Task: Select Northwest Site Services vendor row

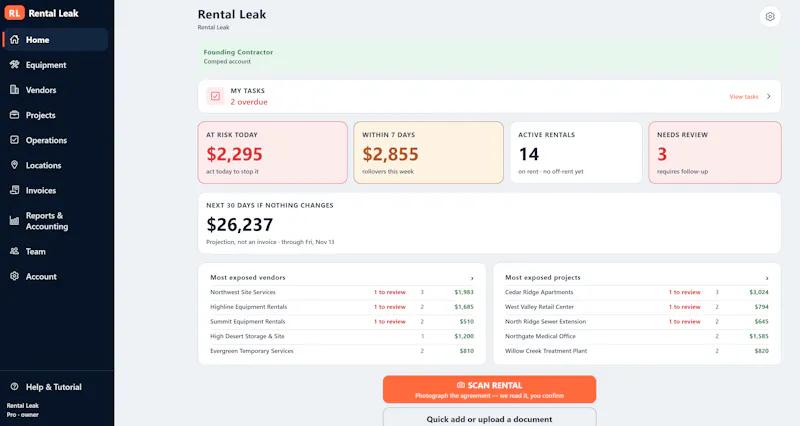Action: (342, 292)
